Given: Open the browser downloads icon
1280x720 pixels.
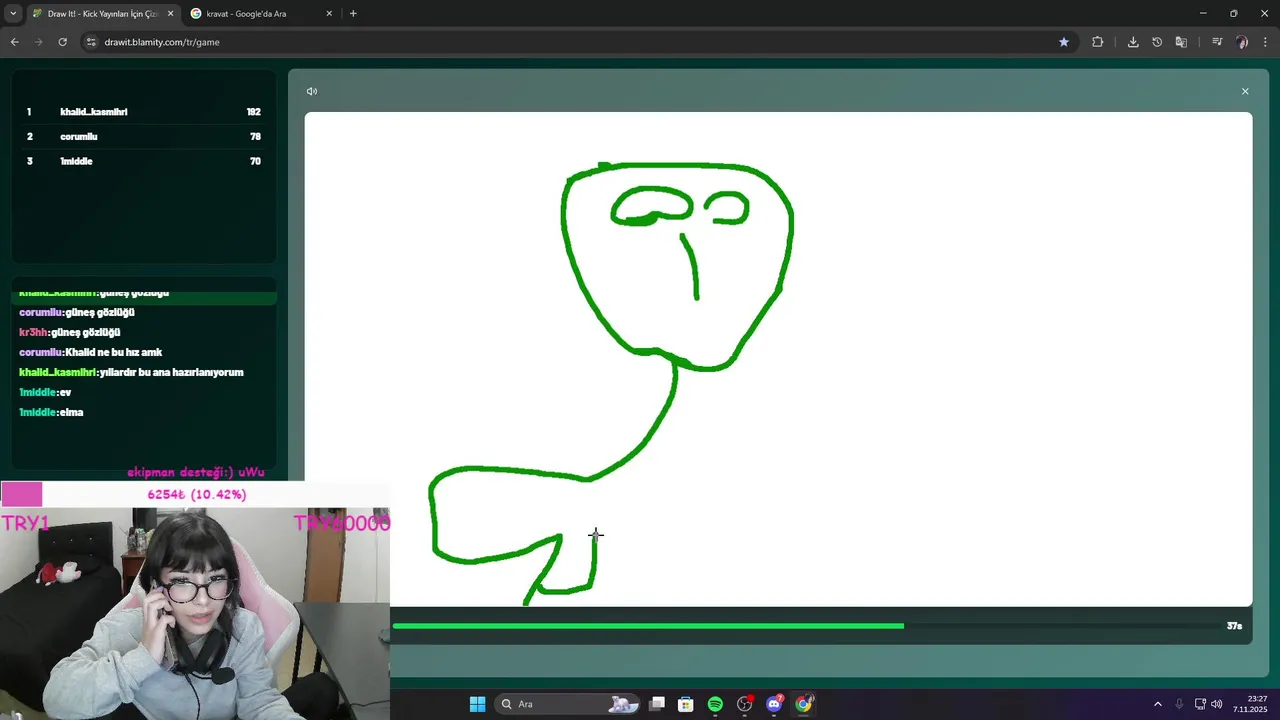Looking at the screenshot, I should (1133, 42).
